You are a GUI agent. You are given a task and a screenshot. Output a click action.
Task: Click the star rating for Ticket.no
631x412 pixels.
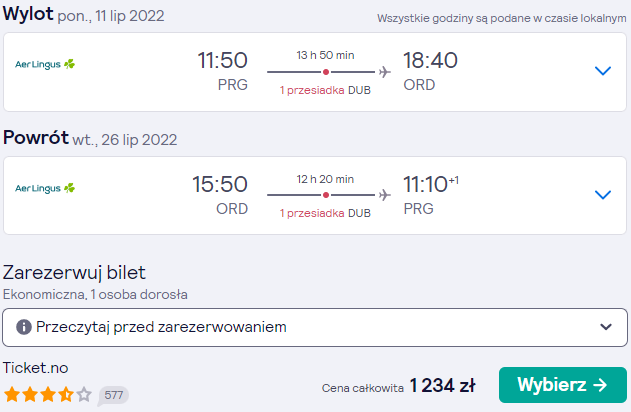48,395
